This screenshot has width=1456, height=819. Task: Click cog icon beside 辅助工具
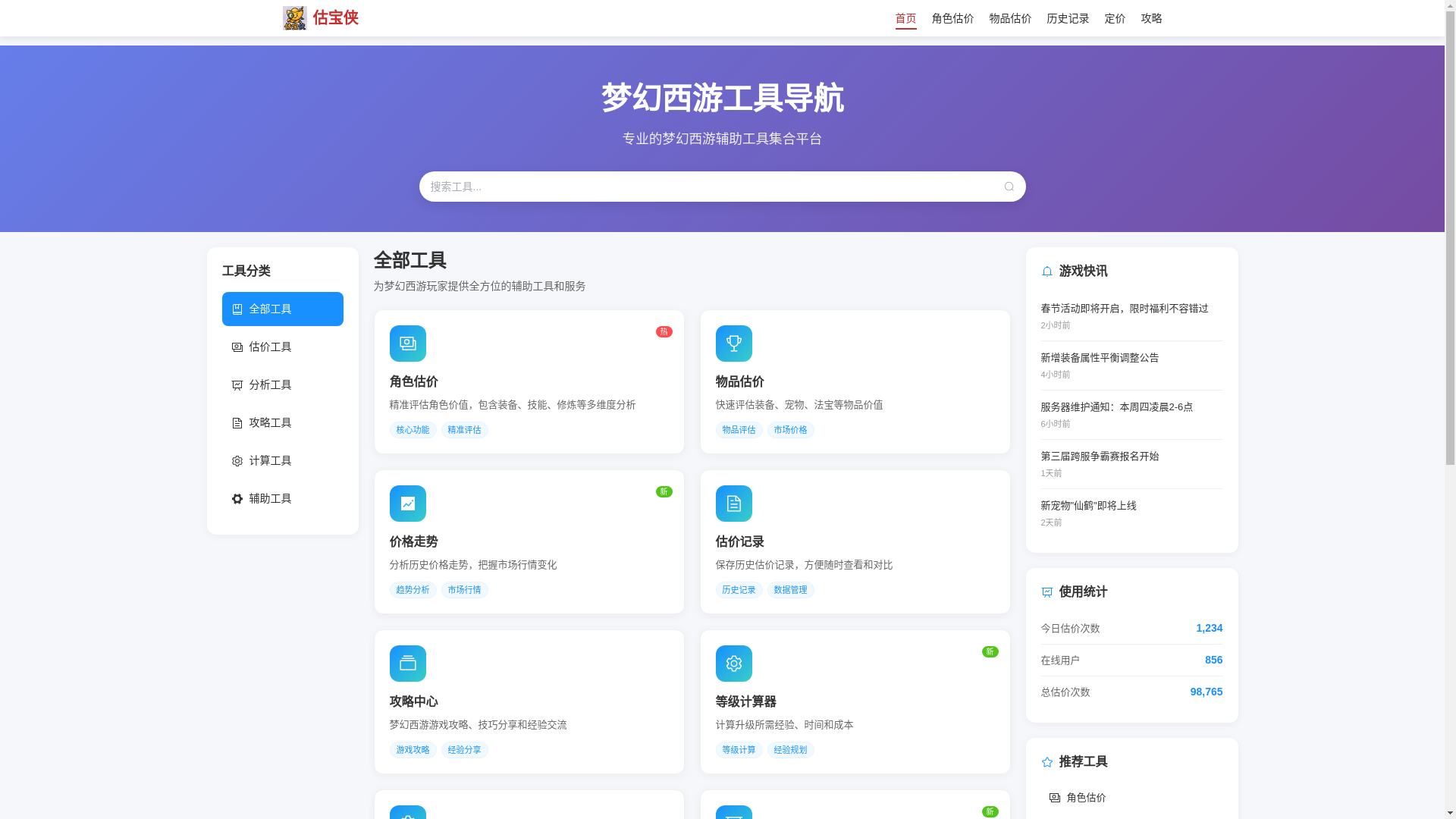point(237,499)
